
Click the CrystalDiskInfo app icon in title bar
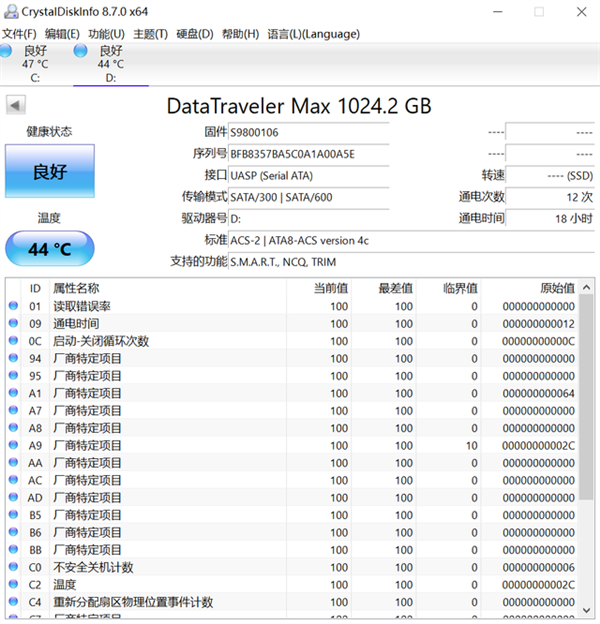tap(11, 12)
